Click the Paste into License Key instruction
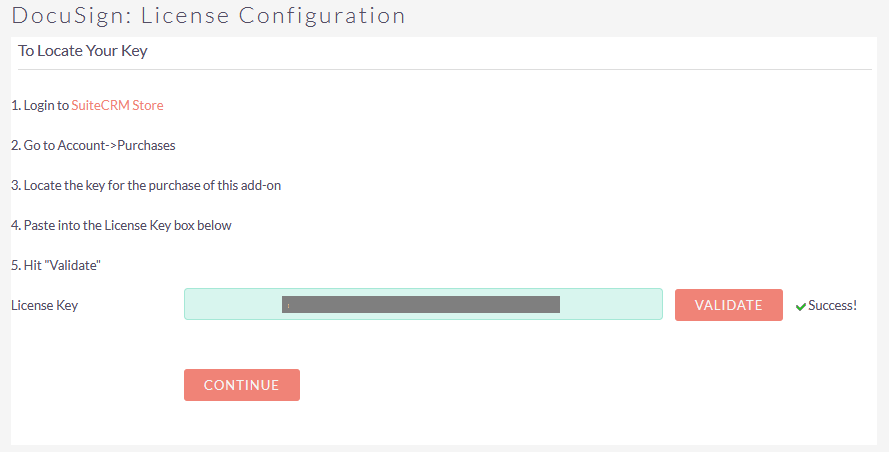 (x=121, y=225)
